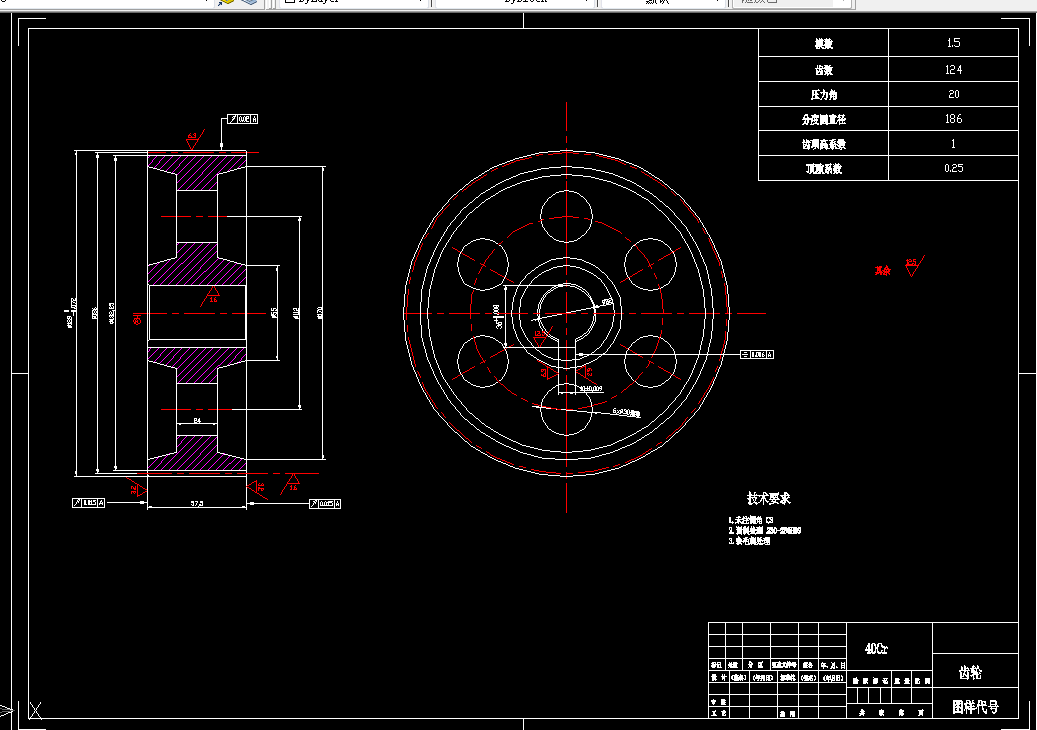Image resolution: width=1037 pixels, height=730 pixels.
Task: Click technical requirement line 2 text
Action: [x=765, y=530]
